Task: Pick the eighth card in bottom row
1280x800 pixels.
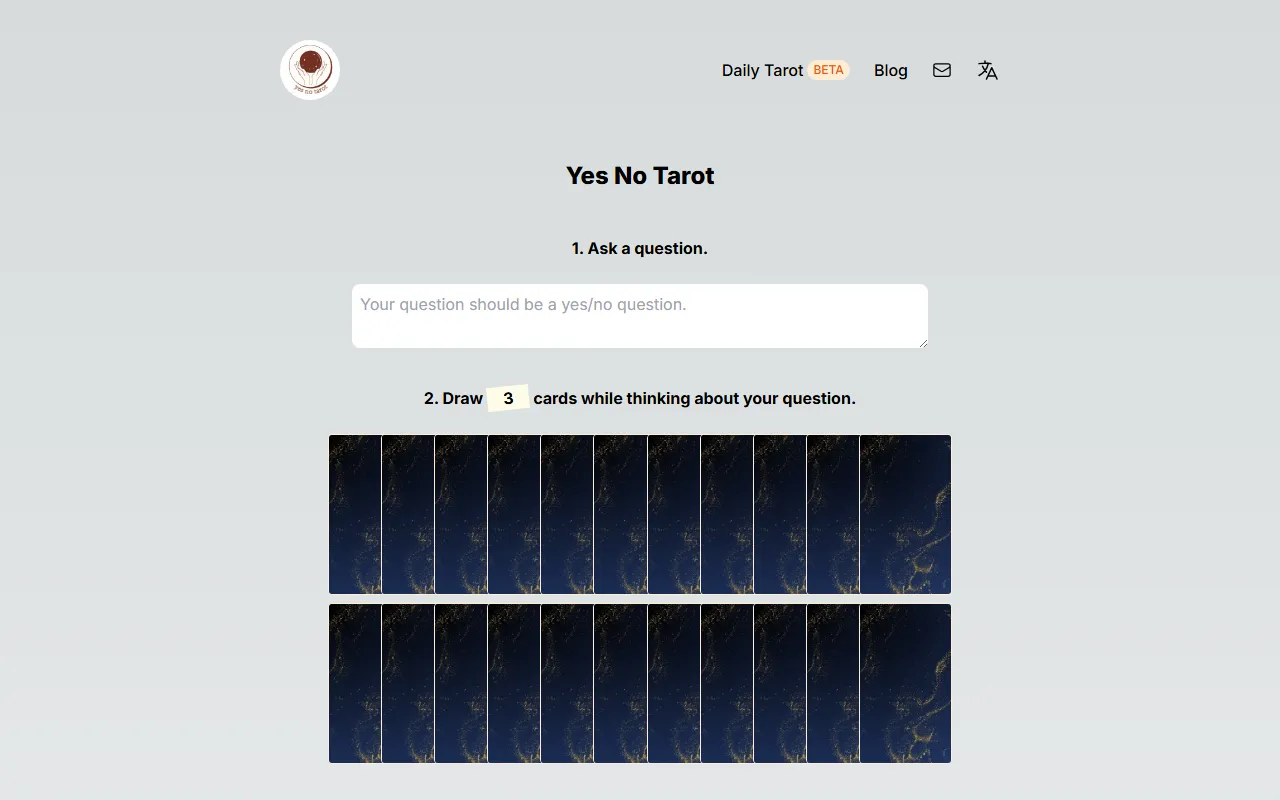Action: pyautogui.click(x=727, y=683)
